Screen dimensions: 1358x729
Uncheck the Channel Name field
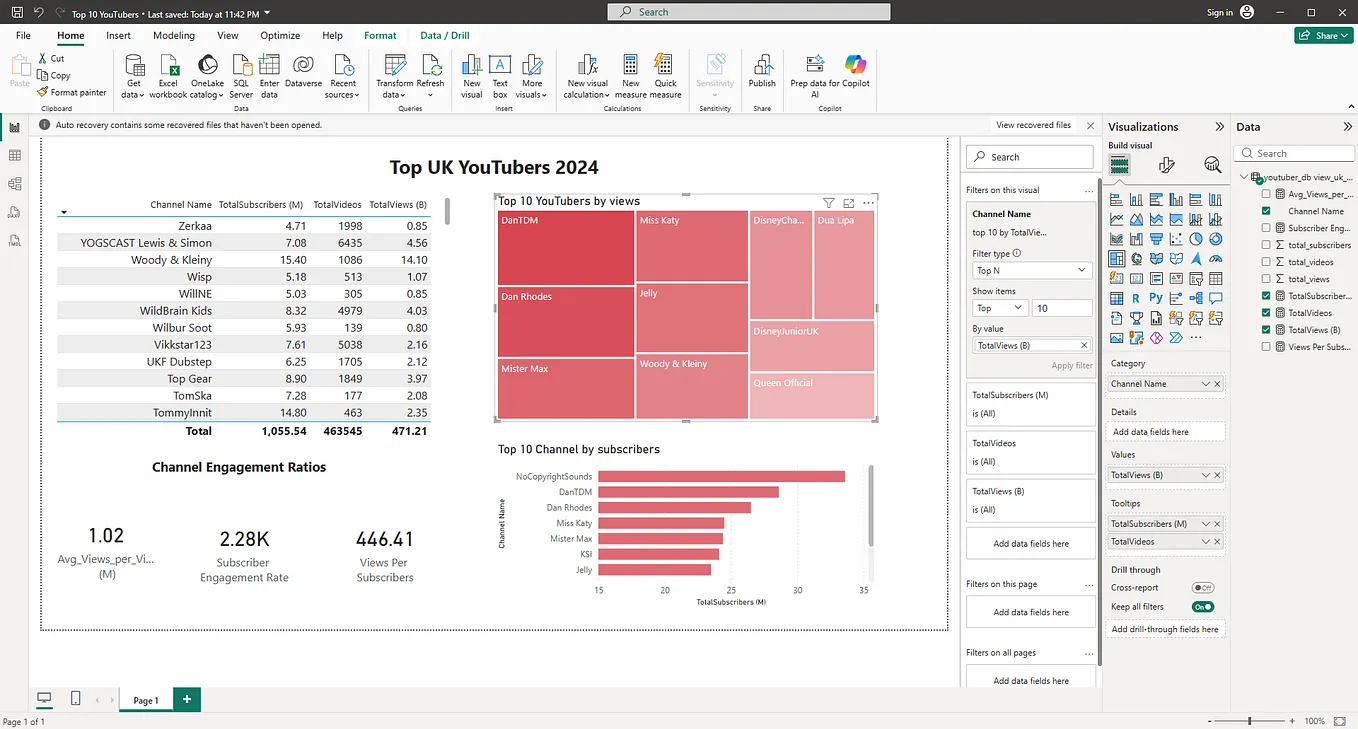[1267, 211]
